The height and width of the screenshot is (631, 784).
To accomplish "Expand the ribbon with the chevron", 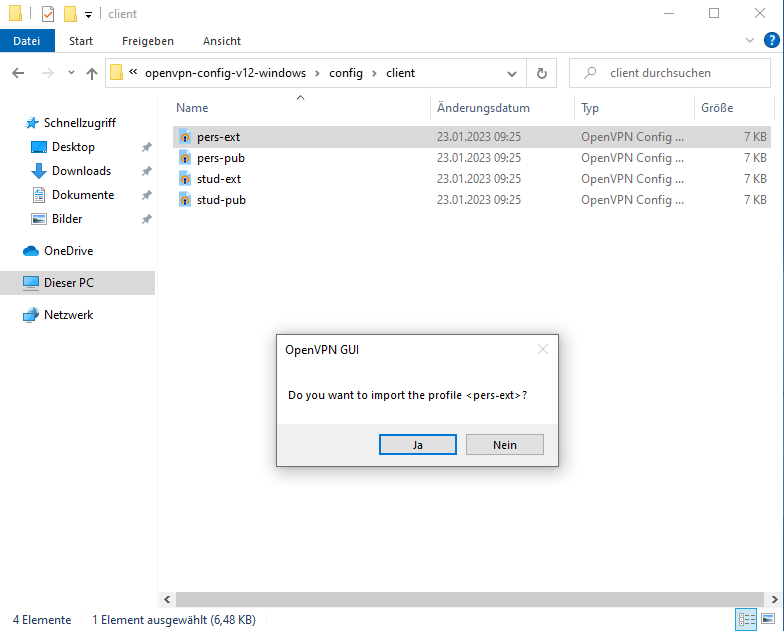I will click(750, 40).
